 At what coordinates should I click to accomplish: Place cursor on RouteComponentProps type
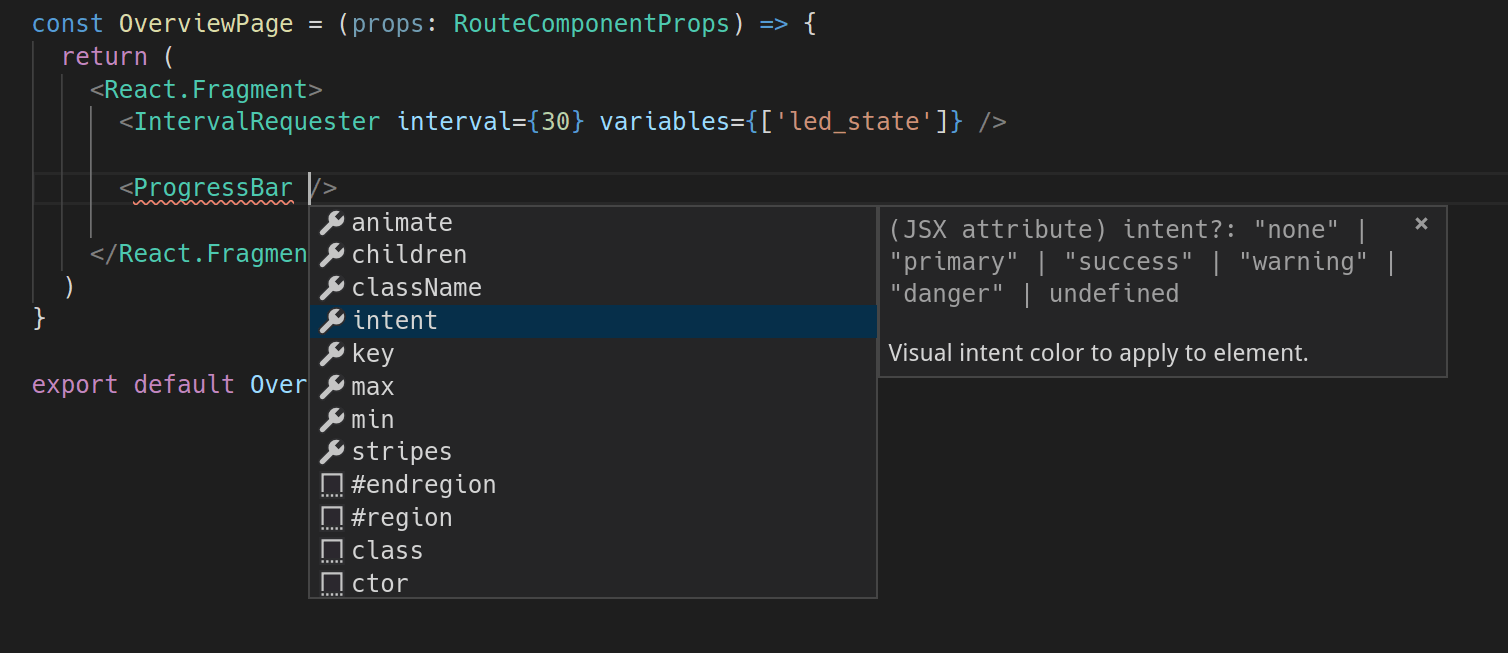(591, 24)
